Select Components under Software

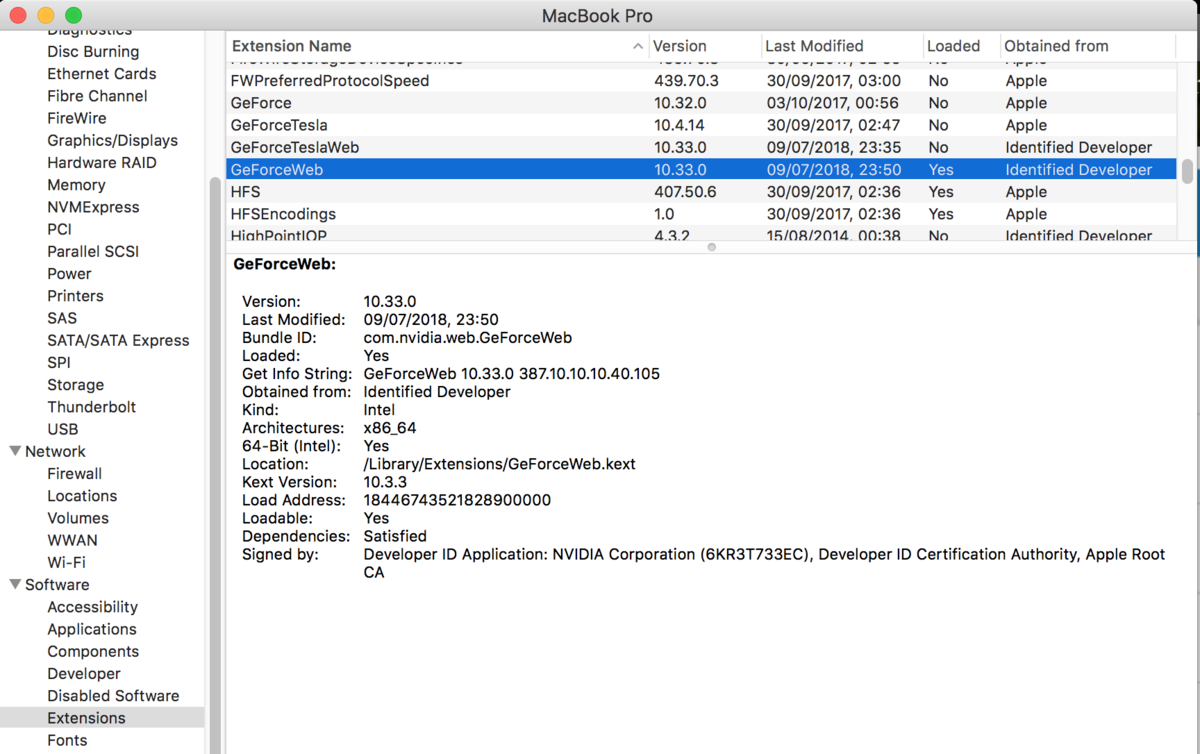click(93, 651)
